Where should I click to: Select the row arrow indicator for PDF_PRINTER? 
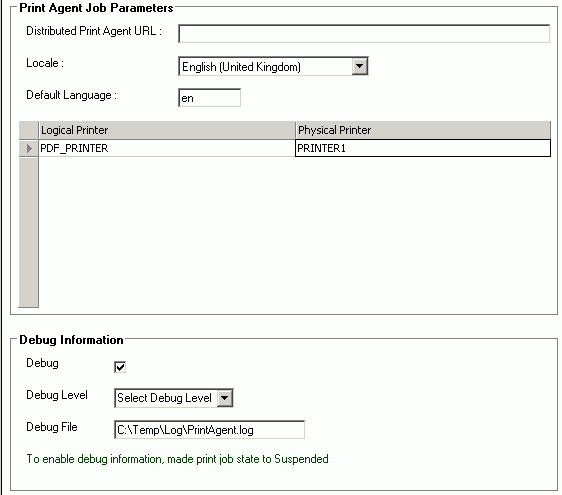[x=29, y=148]
